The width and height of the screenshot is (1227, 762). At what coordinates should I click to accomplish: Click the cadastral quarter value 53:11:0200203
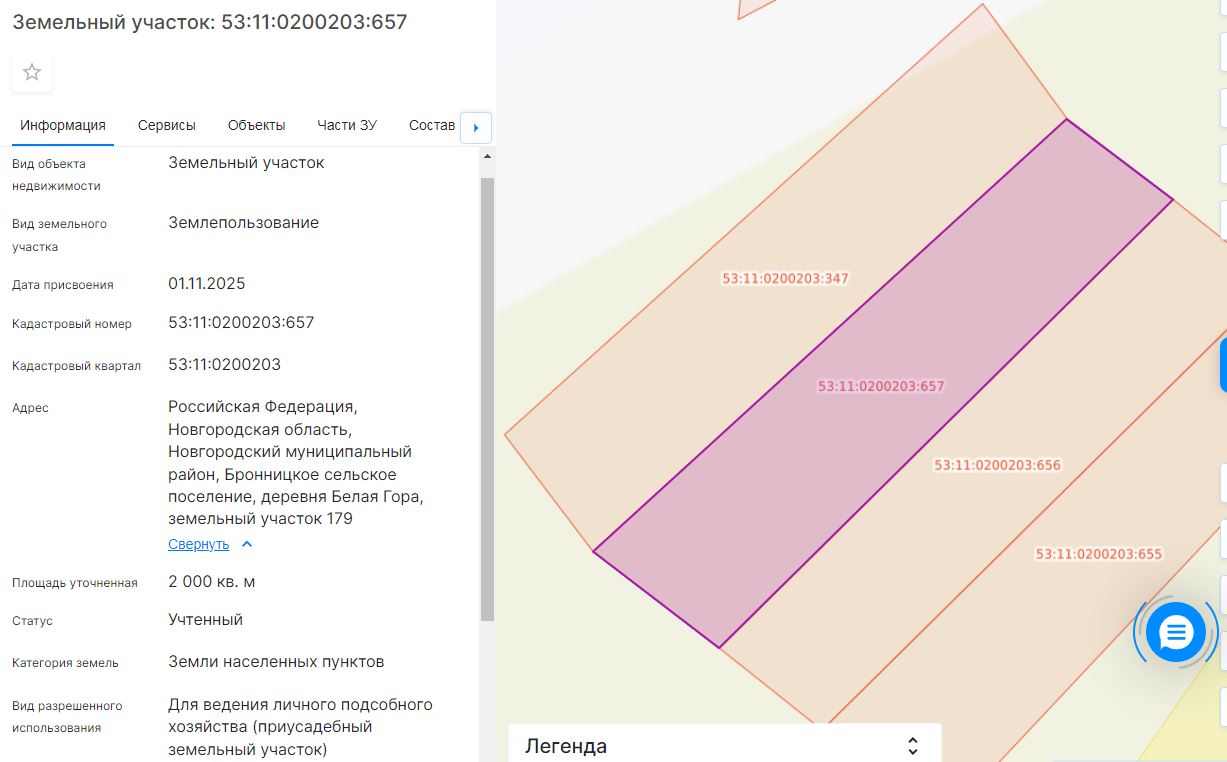[224, 365]
